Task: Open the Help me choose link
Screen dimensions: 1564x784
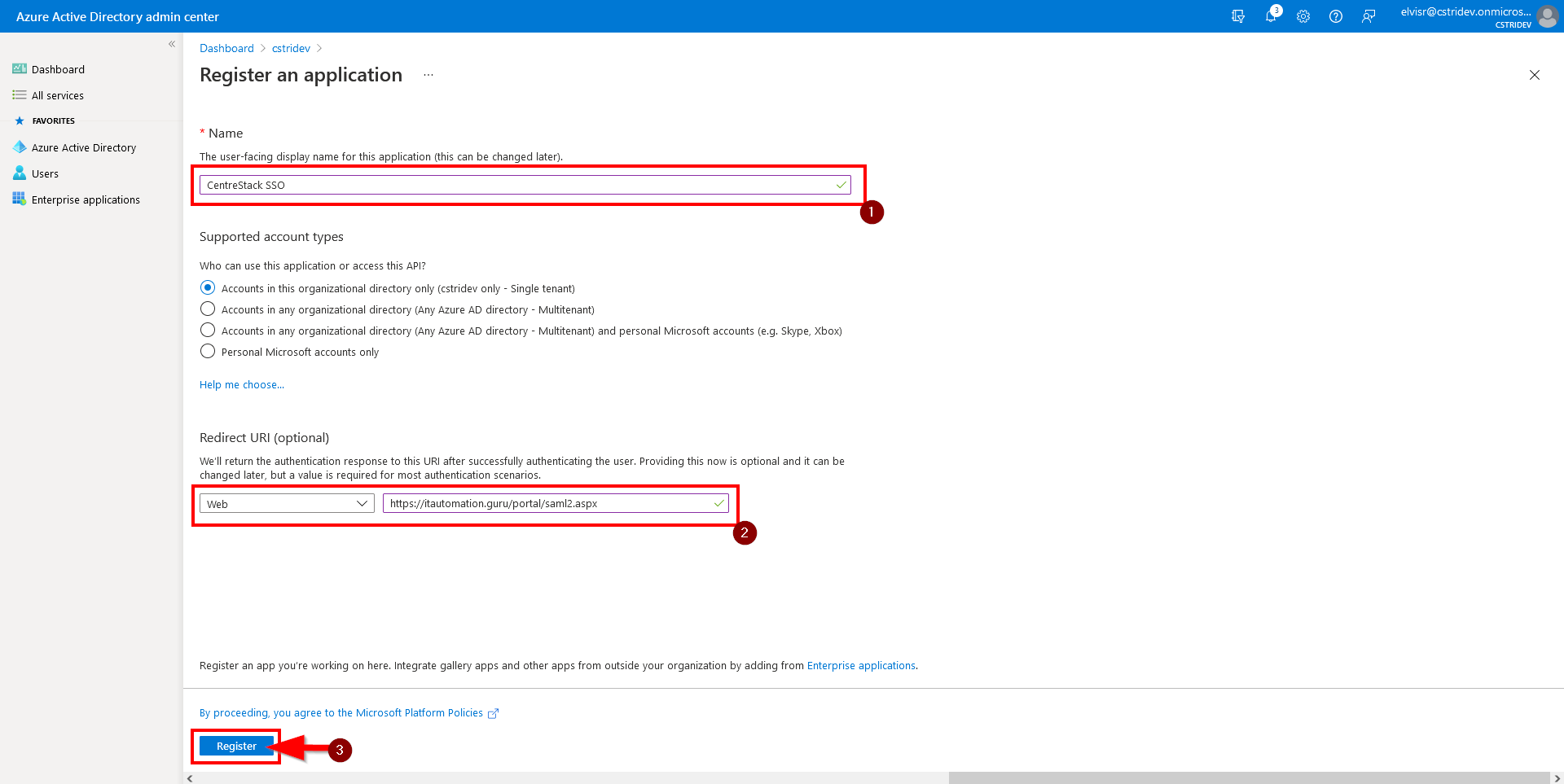Action: pyautogui.click(x=242, y=384)
